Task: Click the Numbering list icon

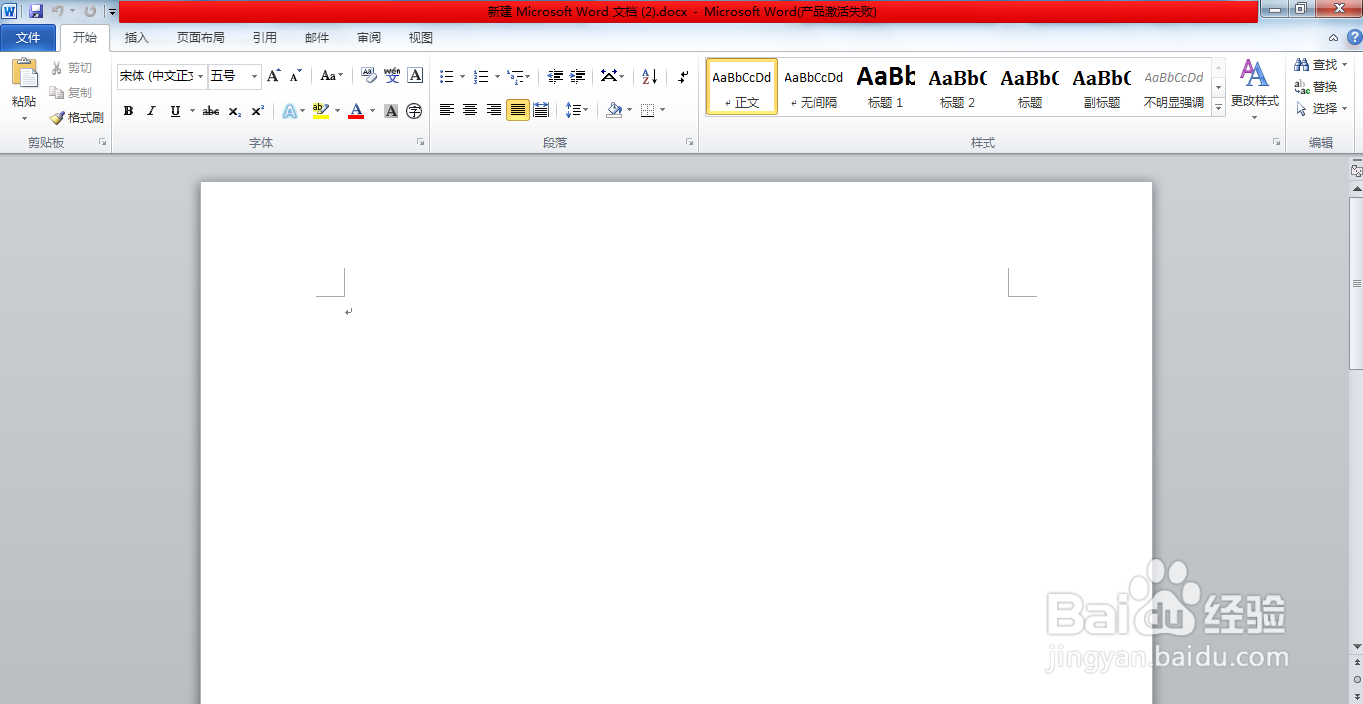Action: pyautogui.click(x=481, y=76)
